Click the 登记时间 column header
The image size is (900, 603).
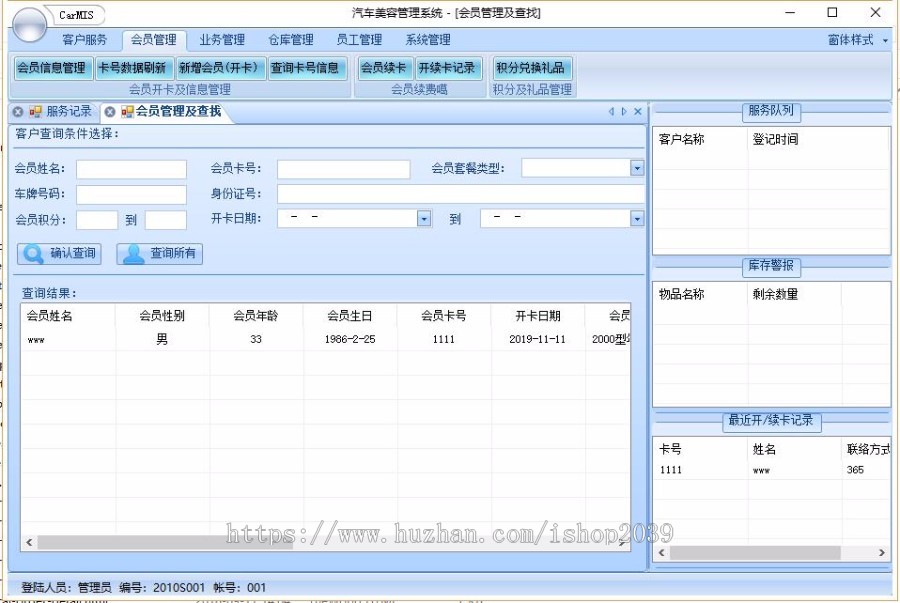775,139
